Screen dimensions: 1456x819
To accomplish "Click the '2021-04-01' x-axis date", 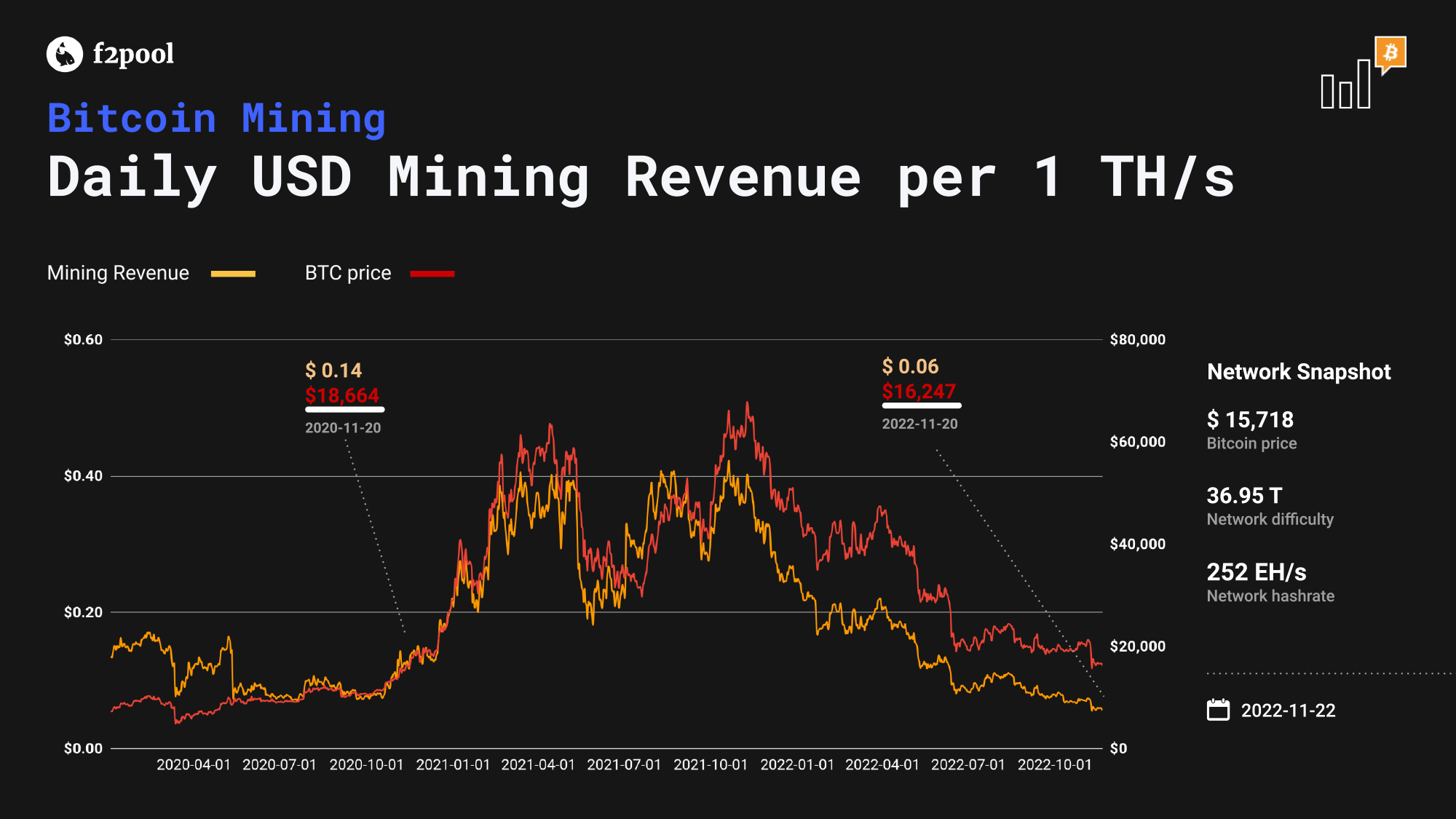I will pos(538,765).
